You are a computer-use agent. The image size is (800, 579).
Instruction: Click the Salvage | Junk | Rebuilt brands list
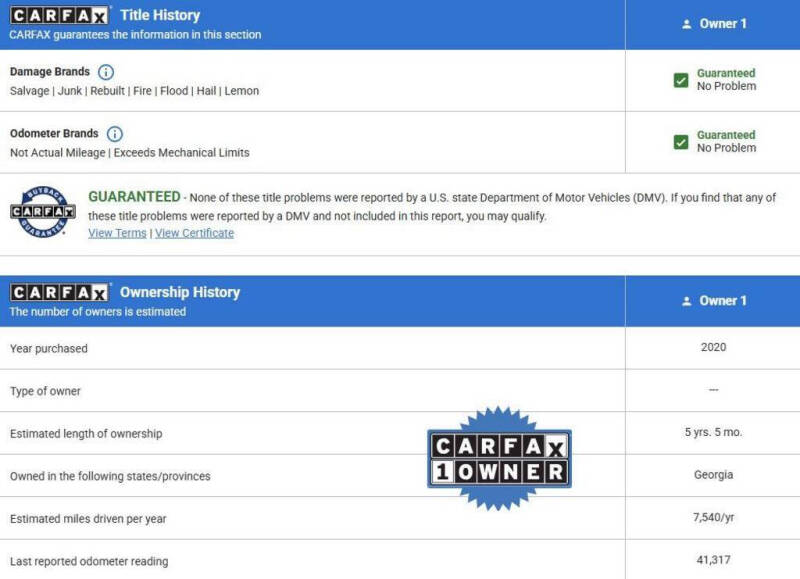pos(135,91)
